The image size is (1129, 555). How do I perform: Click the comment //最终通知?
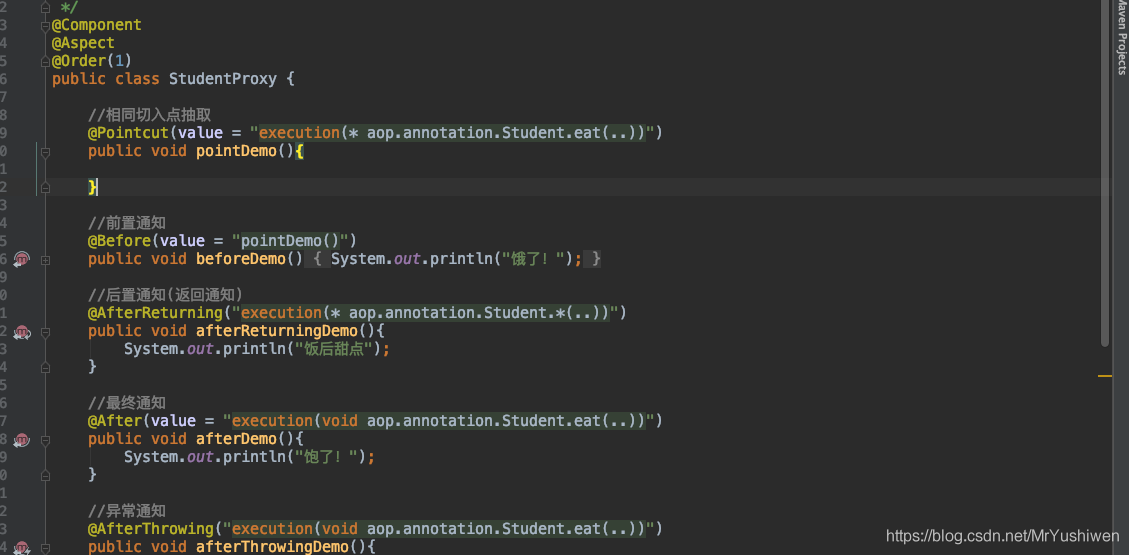pyautogui.click(x=127, y=403)
